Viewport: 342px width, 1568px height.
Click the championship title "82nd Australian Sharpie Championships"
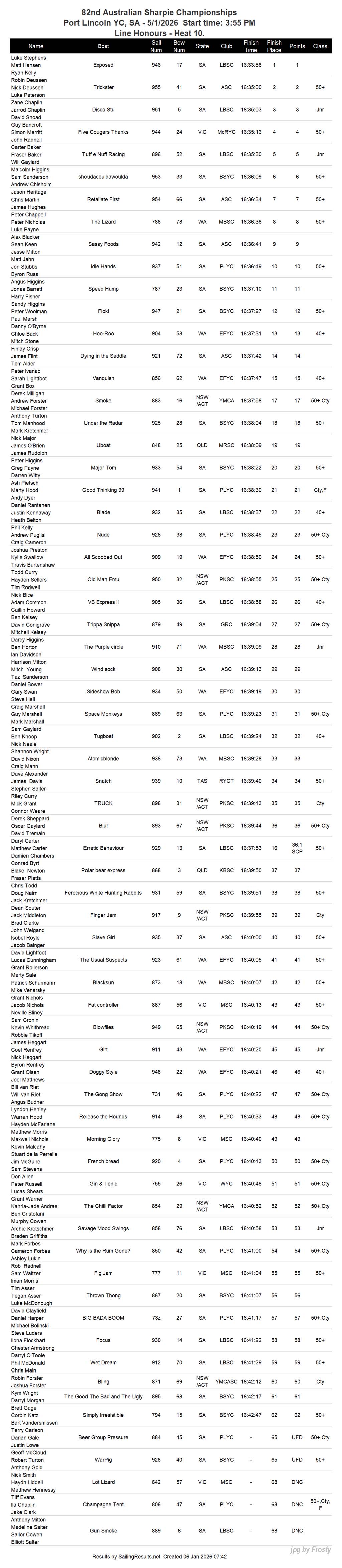click(x=159, y=12)
